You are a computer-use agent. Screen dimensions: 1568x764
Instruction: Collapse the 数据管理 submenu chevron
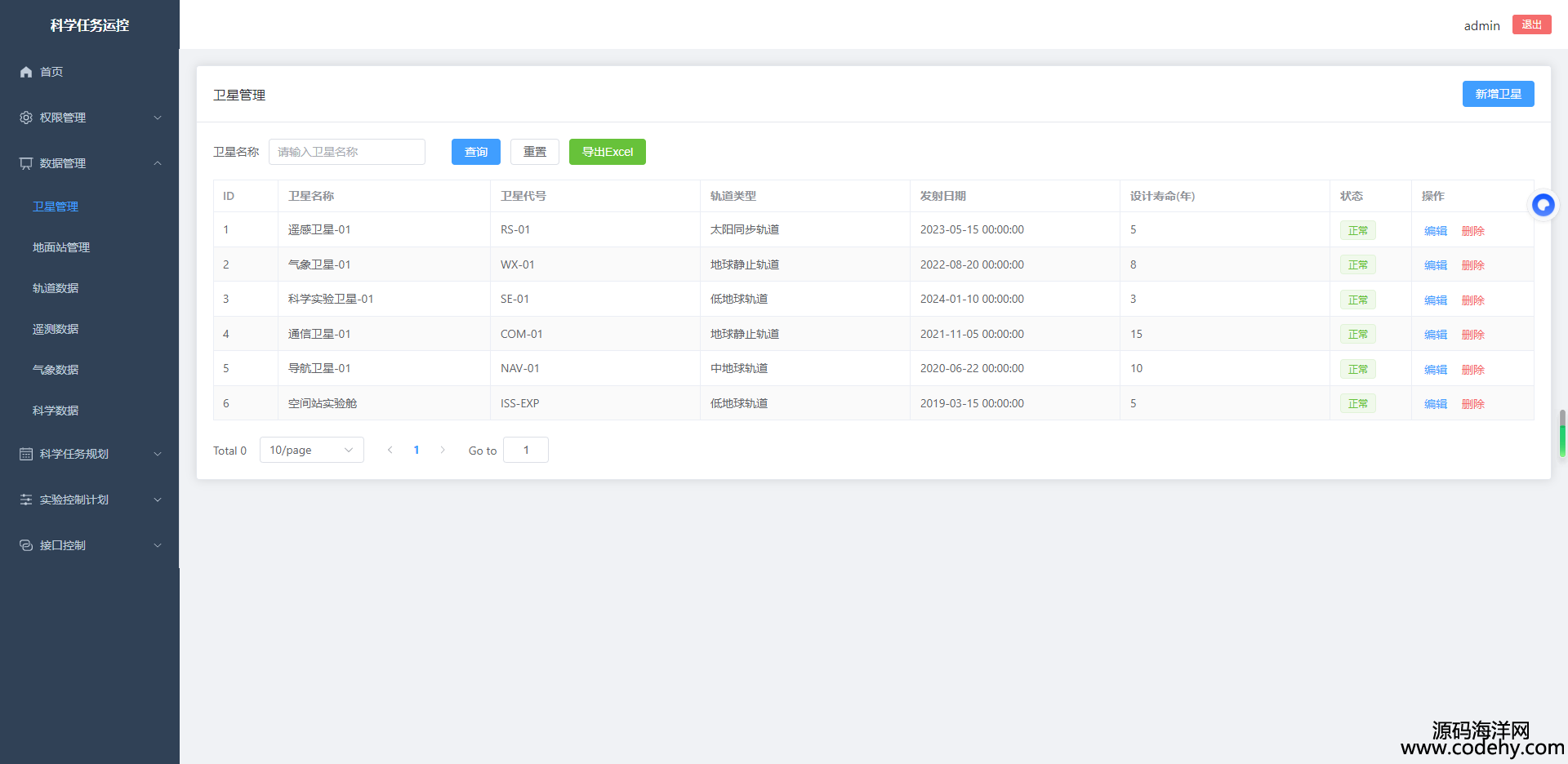point(158,163)
